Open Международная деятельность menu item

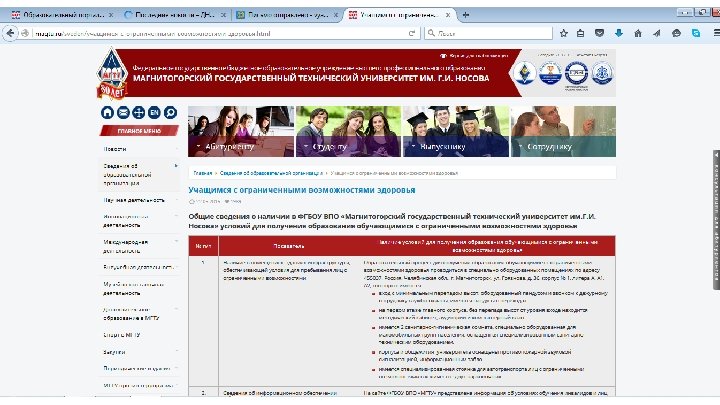125,246
